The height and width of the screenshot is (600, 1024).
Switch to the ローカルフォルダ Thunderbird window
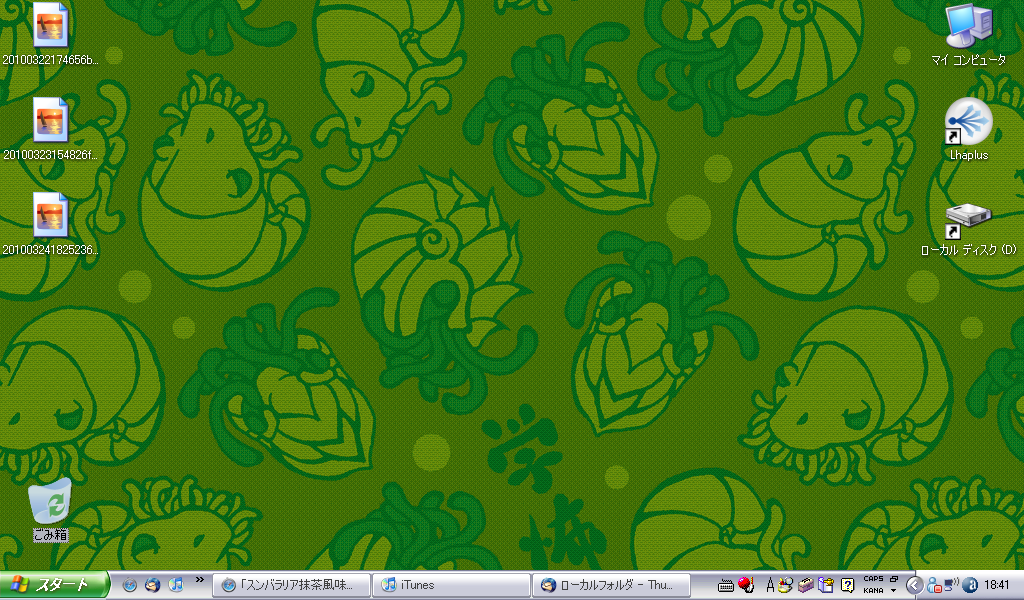(611, 586)
